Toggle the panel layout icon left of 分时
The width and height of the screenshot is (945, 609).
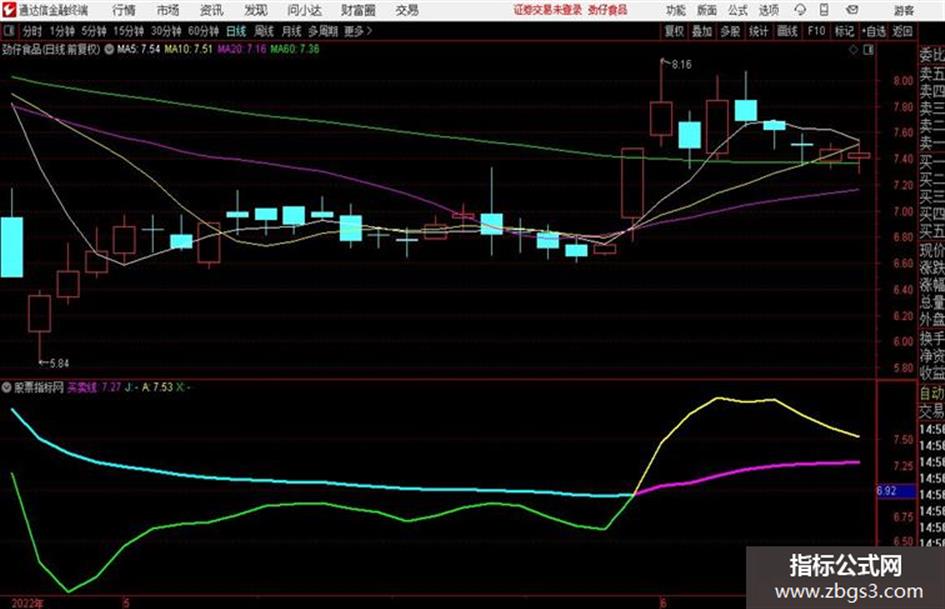9,31
